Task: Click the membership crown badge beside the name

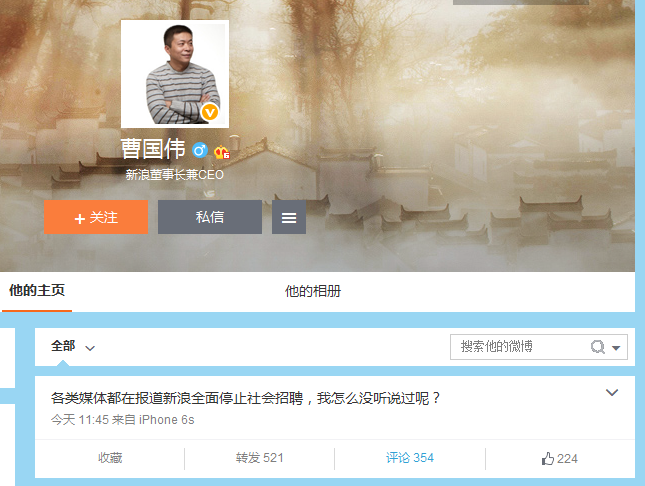Action: 222,152
